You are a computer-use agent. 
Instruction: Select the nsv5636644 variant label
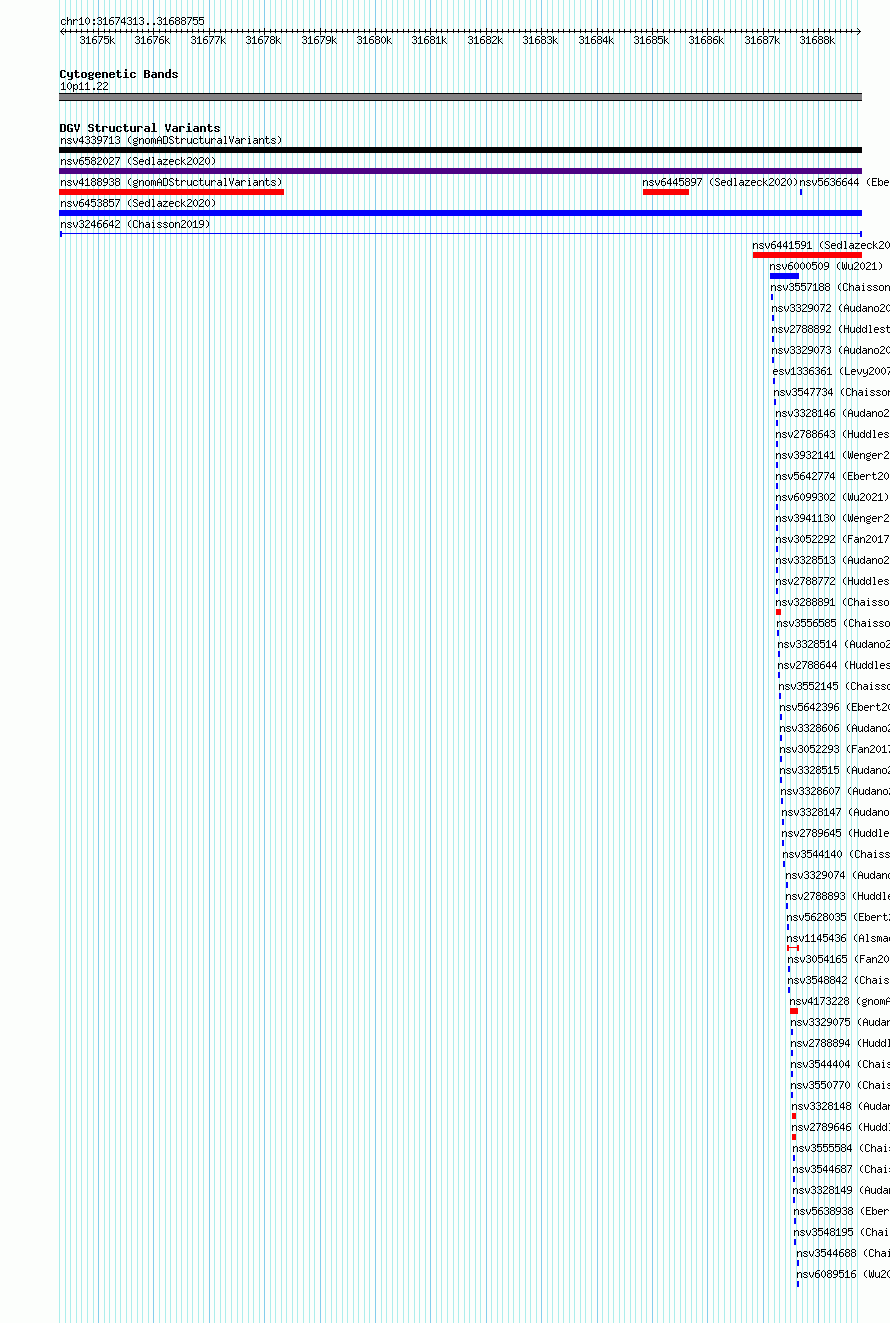844,182
